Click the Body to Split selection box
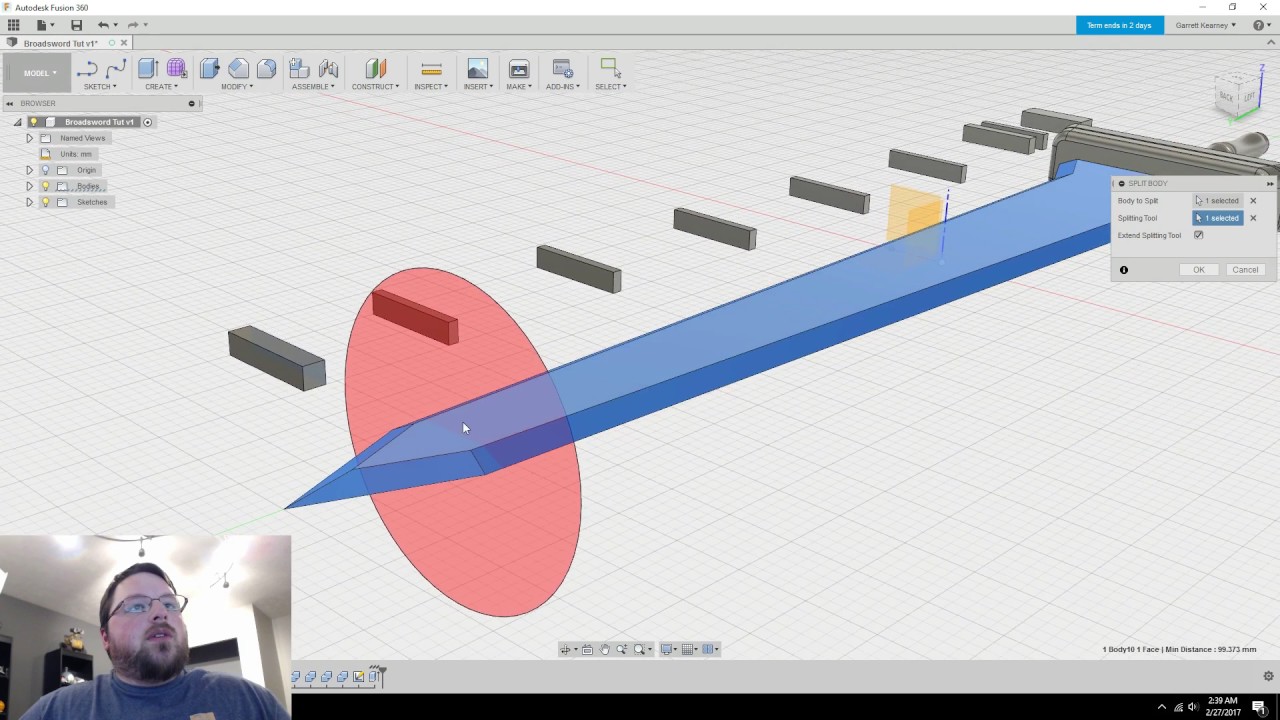The height and width of the screenshot is (720, 1280). tap(1217, 201)
